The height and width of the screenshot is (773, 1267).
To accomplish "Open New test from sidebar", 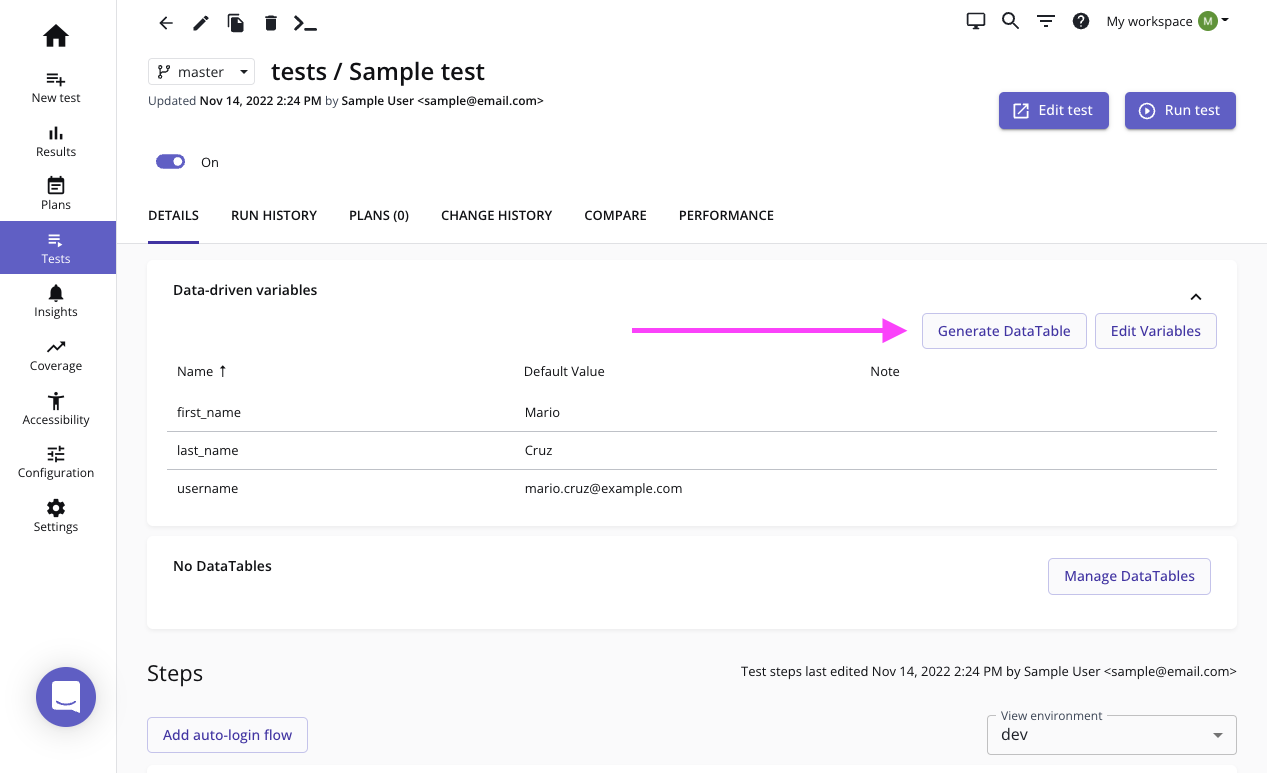I will click(x=56, y=87).
